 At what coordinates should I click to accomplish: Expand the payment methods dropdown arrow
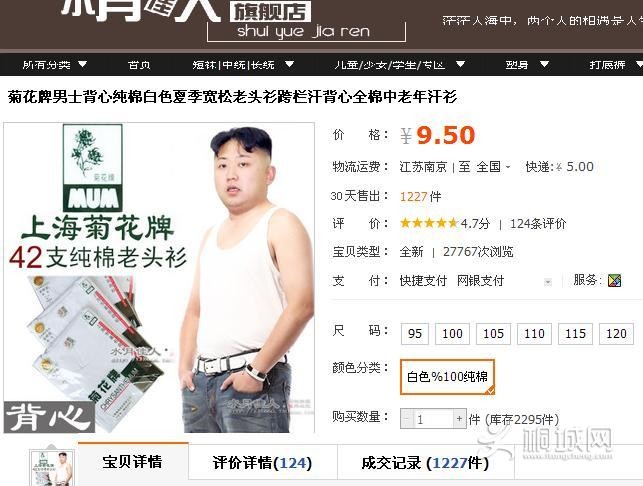tap(546, 282)
